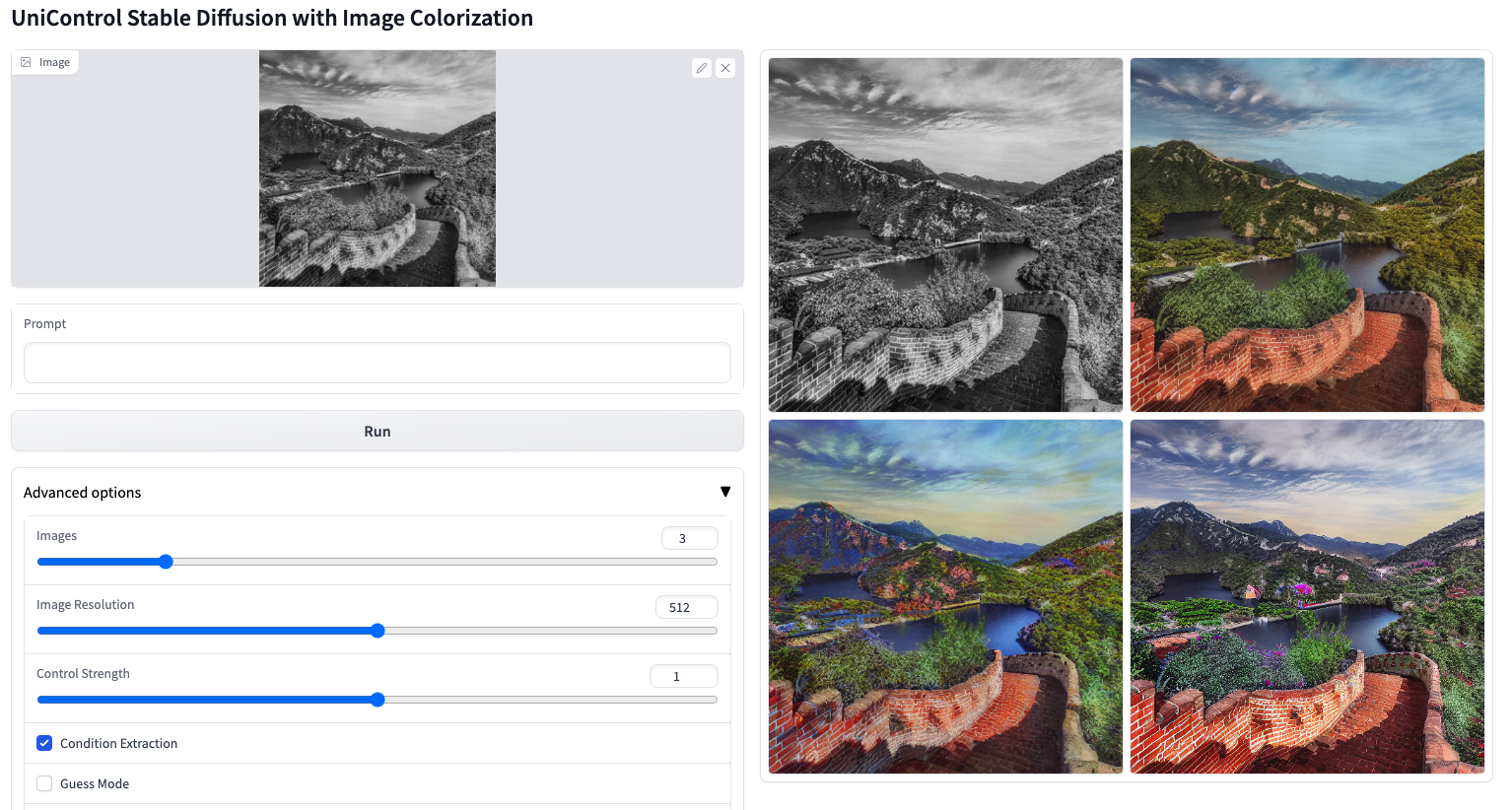Click the Control Strength slider handle
The height and width of the screenshot is (810, 1512).
378,700
